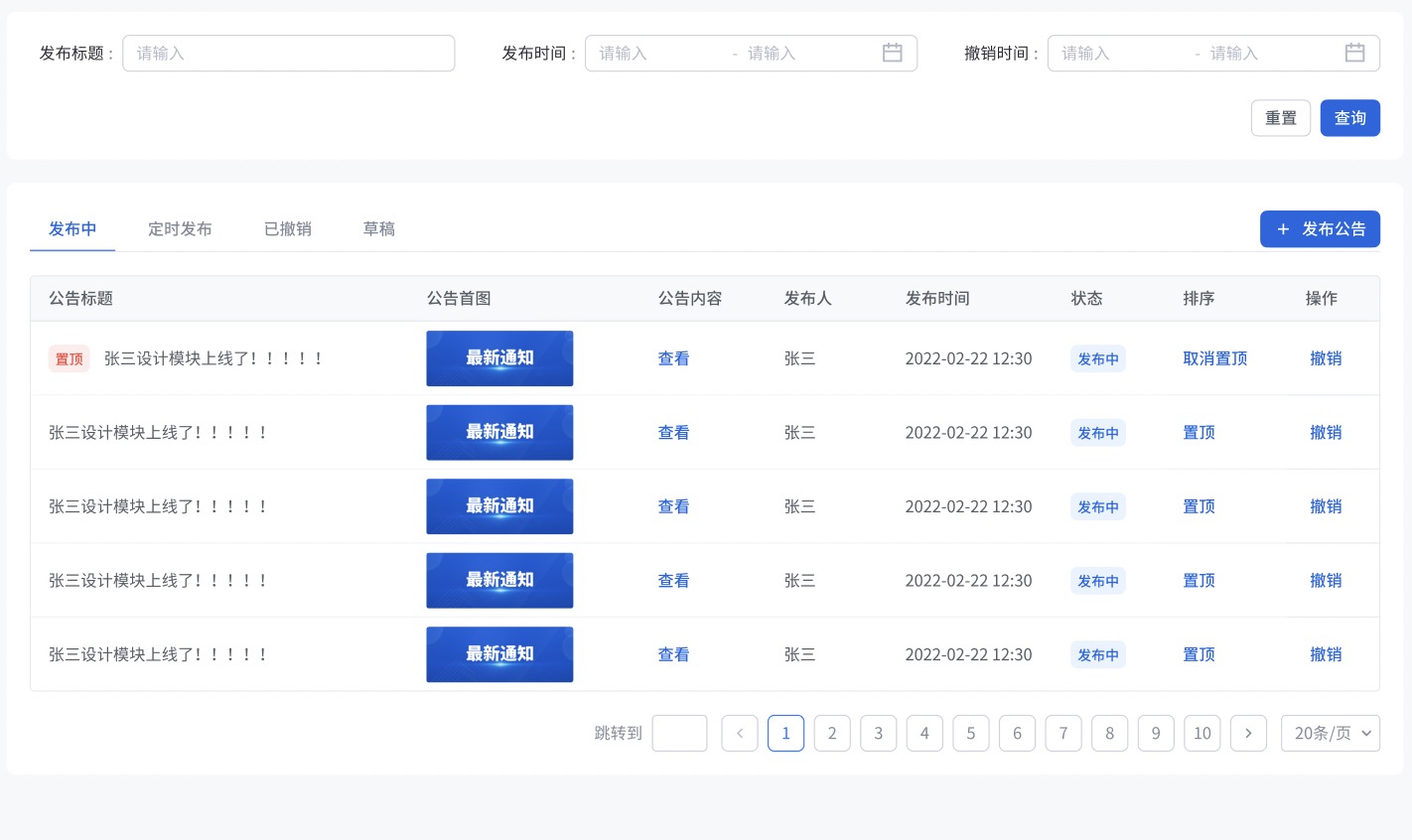The width and height of the screenshot is (1412, 840).
Task: Click the 2022-02-22 12:30 date in pinned row
Action: 968,358
